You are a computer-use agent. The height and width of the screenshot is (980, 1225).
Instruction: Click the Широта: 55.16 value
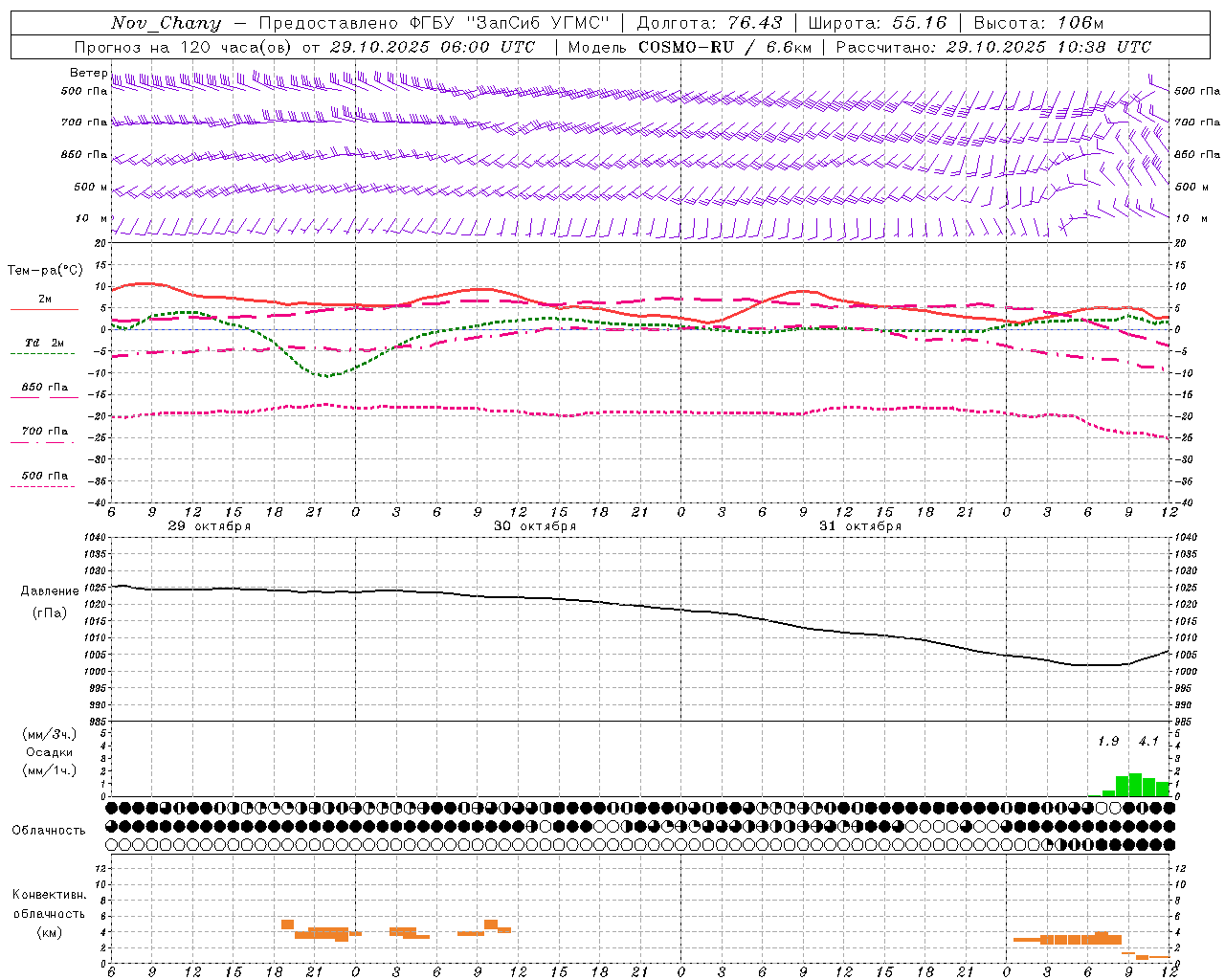[x=878, y=23]
